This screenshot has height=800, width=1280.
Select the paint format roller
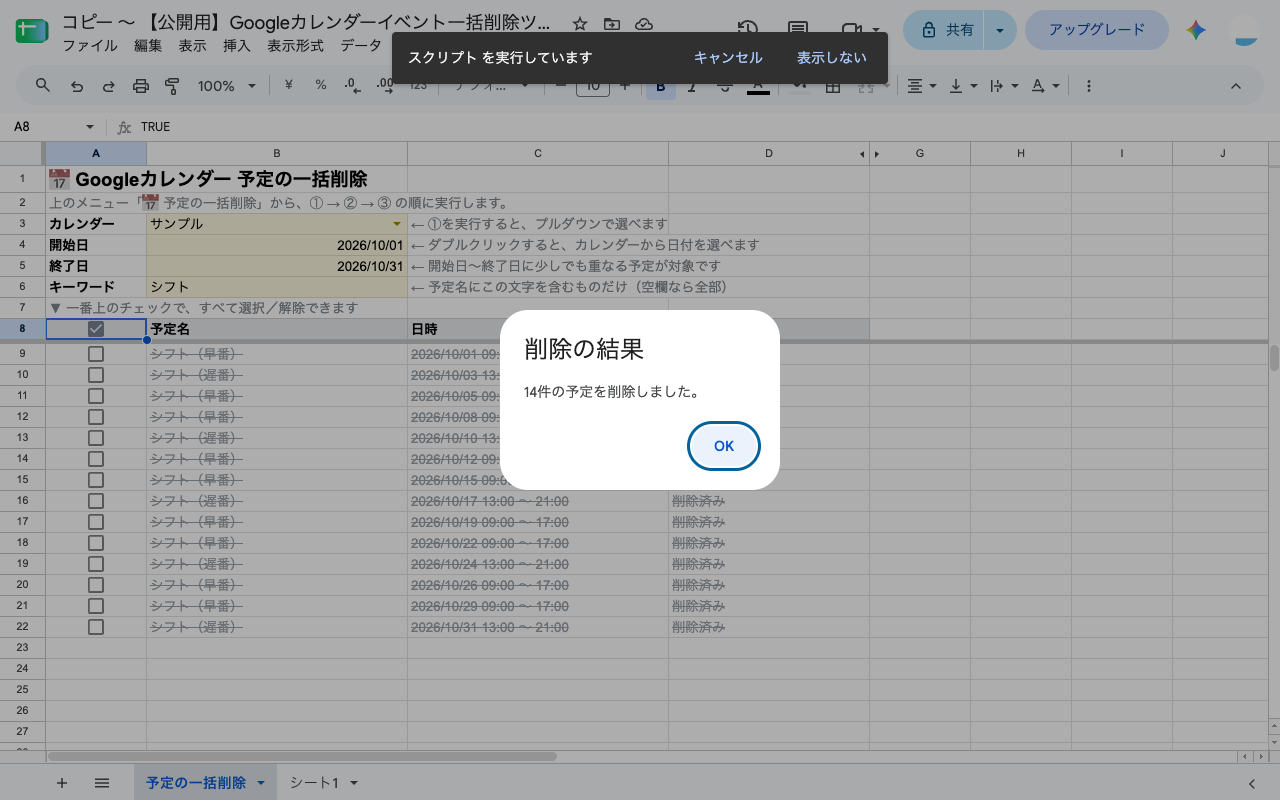(x=172, y=86)
